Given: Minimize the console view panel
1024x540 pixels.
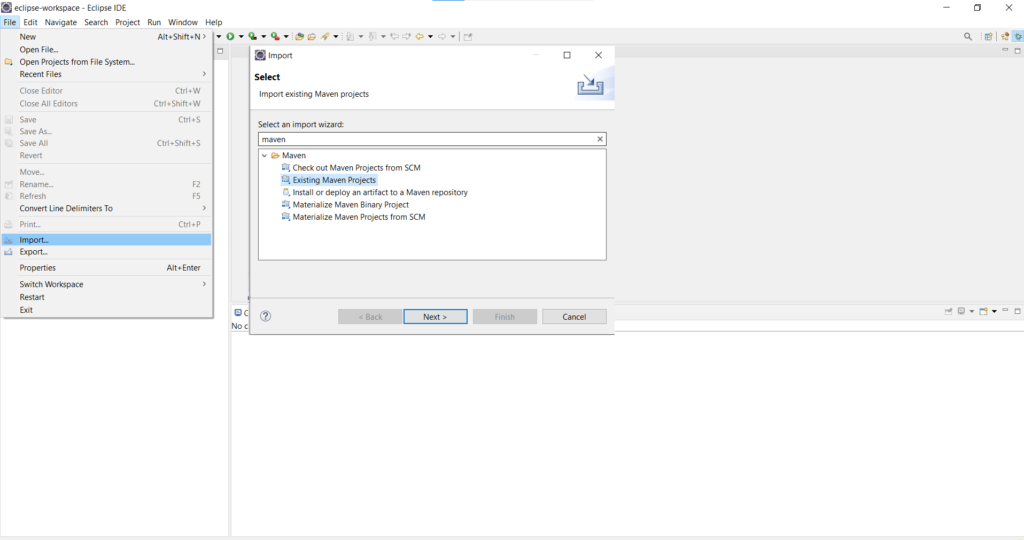Looking at the screenshot, I should tap(1005, 310).
